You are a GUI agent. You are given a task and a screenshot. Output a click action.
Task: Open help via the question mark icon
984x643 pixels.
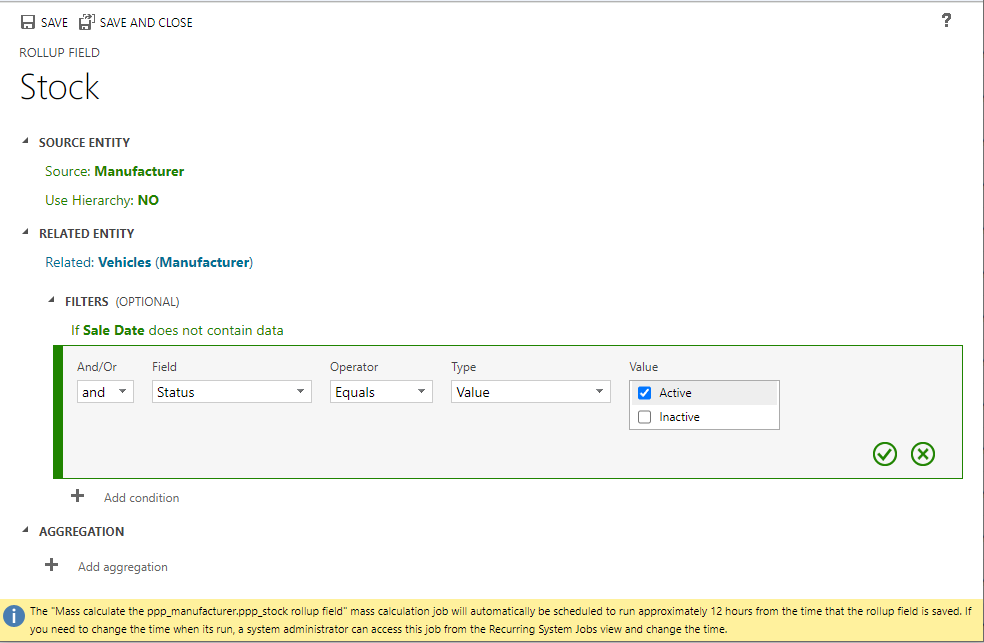945,20
